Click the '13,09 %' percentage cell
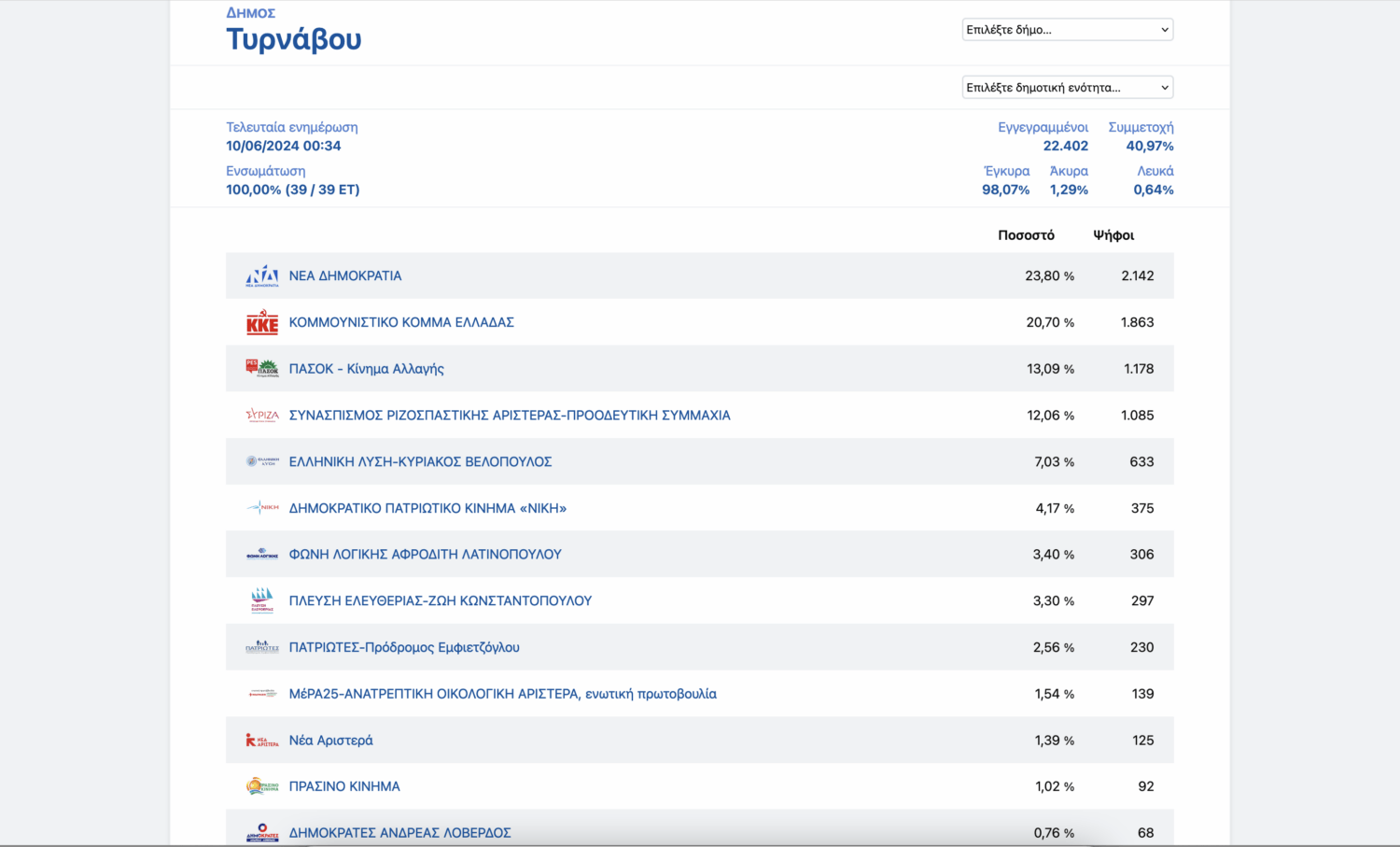Viewport: 1400px width, 847px height. (1050, 369)
